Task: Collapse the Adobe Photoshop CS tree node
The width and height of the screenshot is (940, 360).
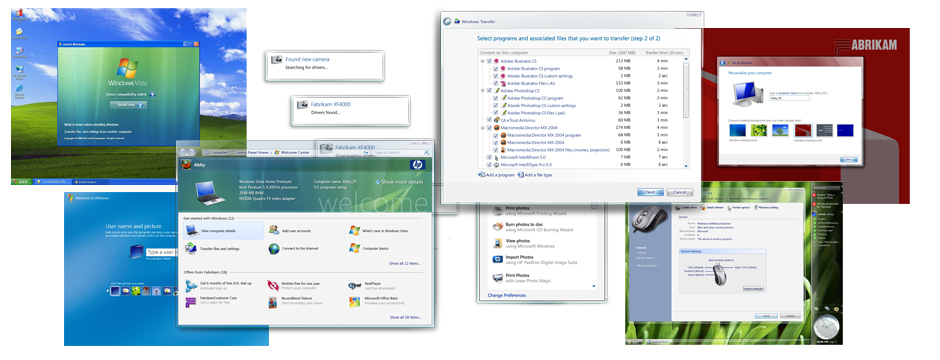Action: (482, 90)
